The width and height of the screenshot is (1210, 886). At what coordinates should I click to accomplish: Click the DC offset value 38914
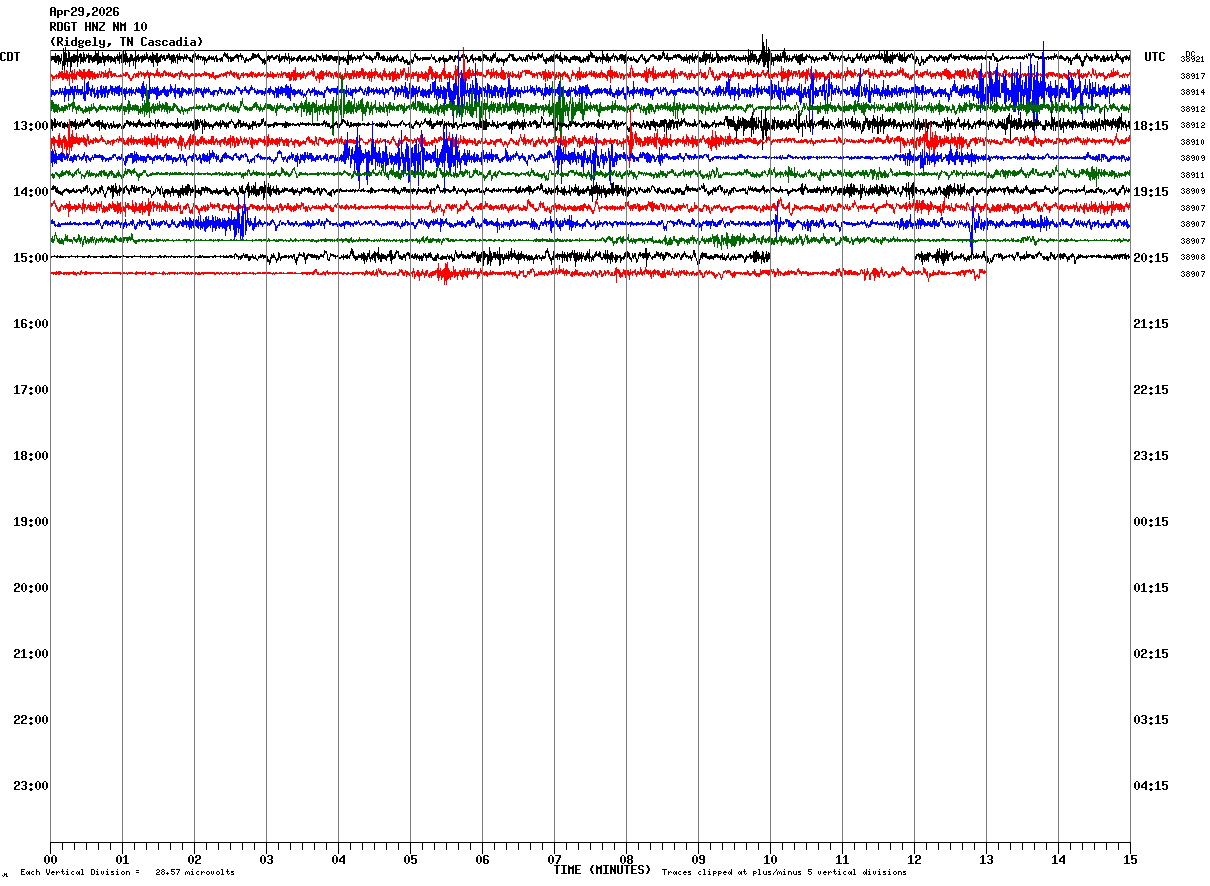[x=1192, y=92]
